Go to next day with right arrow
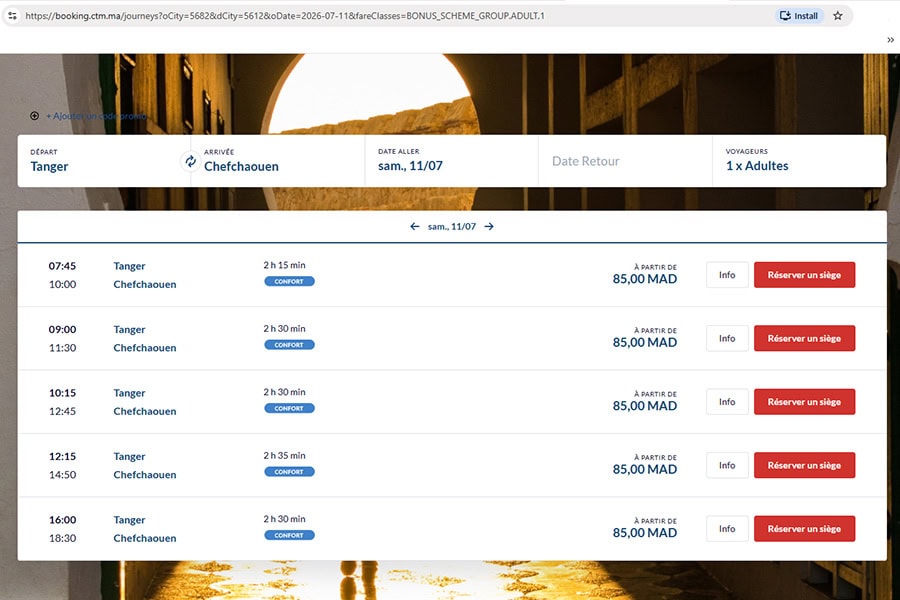900x600 pixels. [489, 227]
